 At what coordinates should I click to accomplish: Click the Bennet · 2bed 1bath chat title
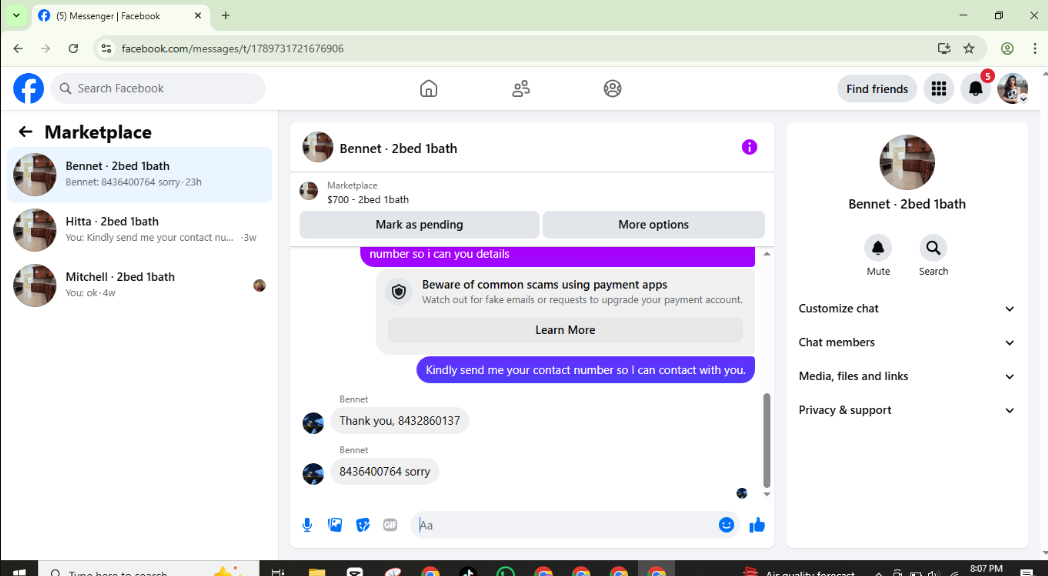point(398,148)
